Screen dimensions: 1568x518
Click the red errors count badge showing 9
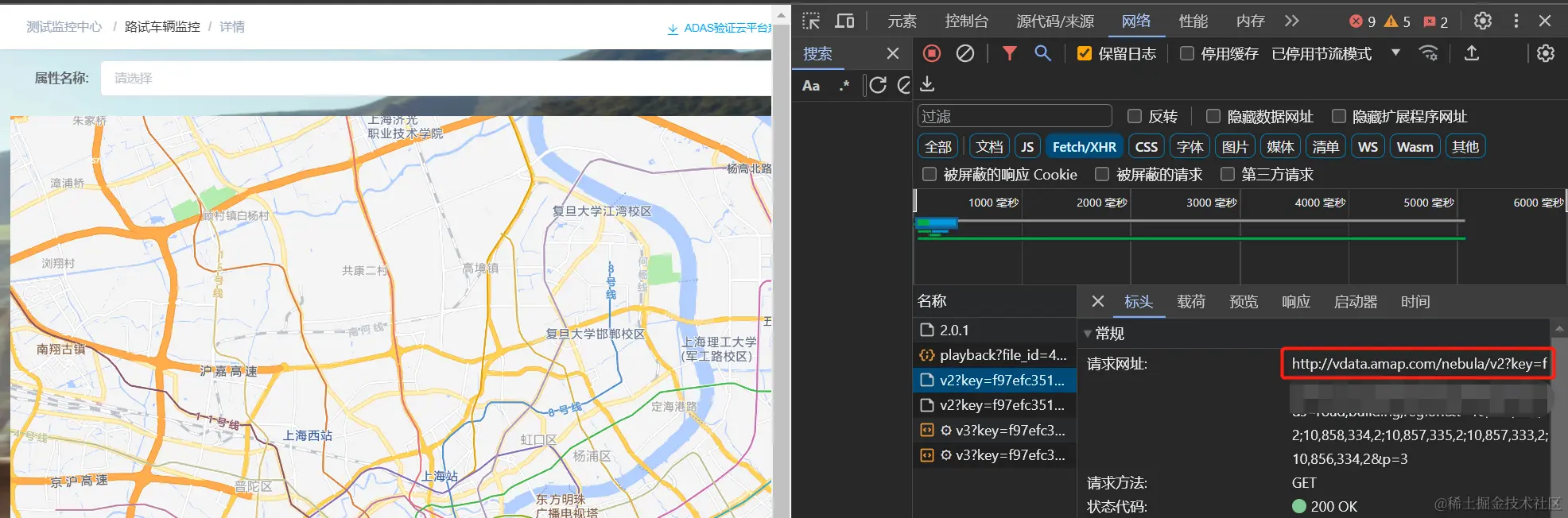[x=1363, y=21]
